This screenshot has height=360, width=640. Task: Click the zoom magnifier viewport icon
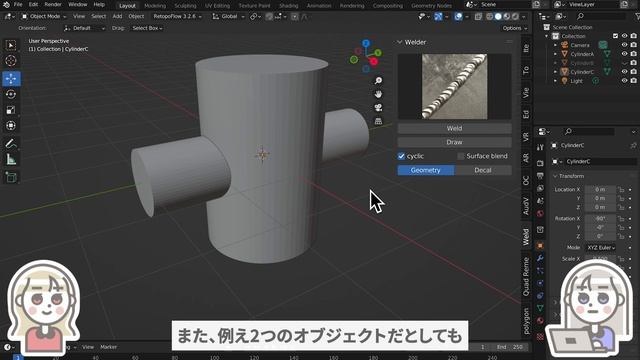(x=378, y=81)
